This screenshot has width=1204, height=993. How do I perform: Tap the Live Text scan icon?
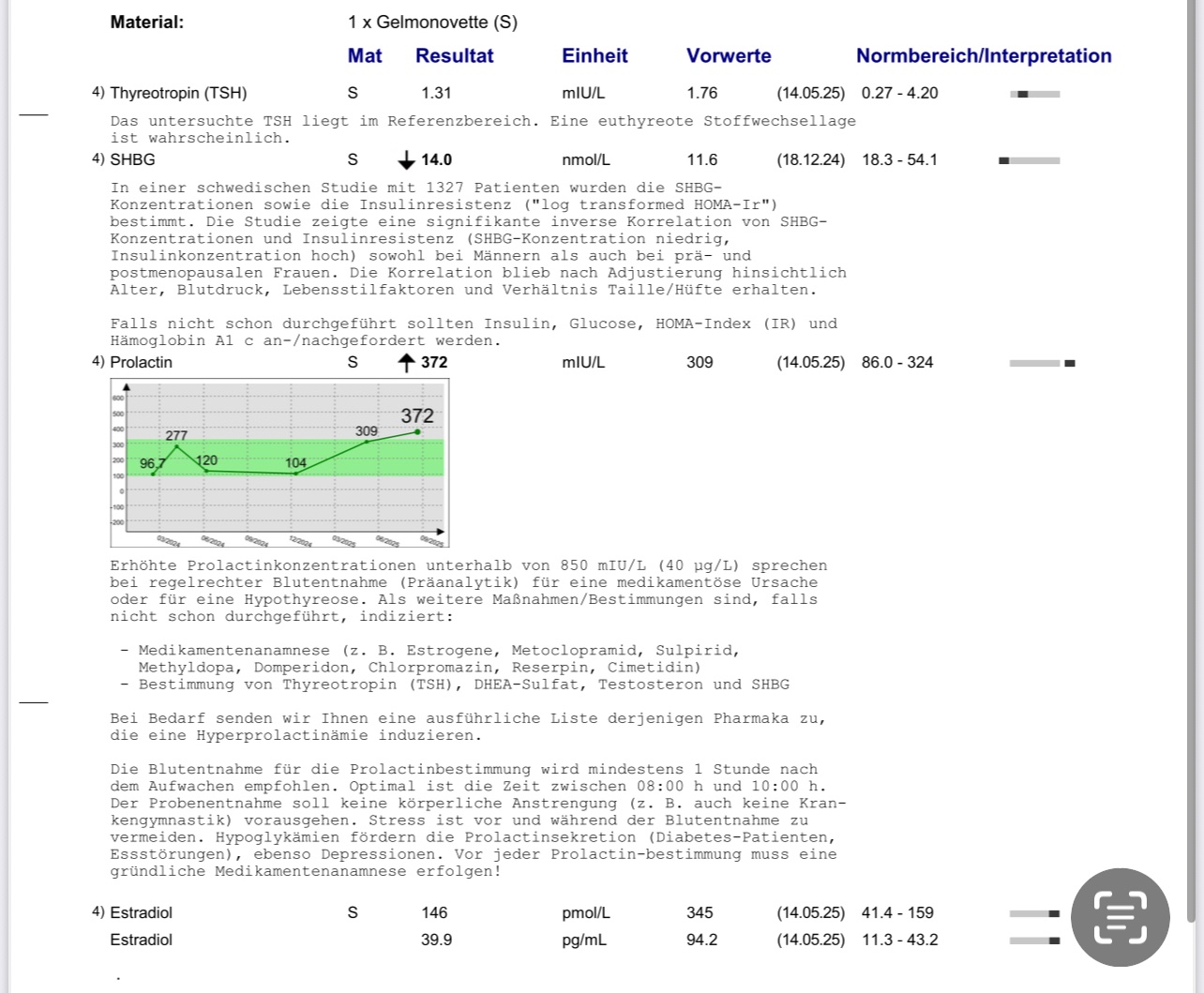coord(1120,917)
